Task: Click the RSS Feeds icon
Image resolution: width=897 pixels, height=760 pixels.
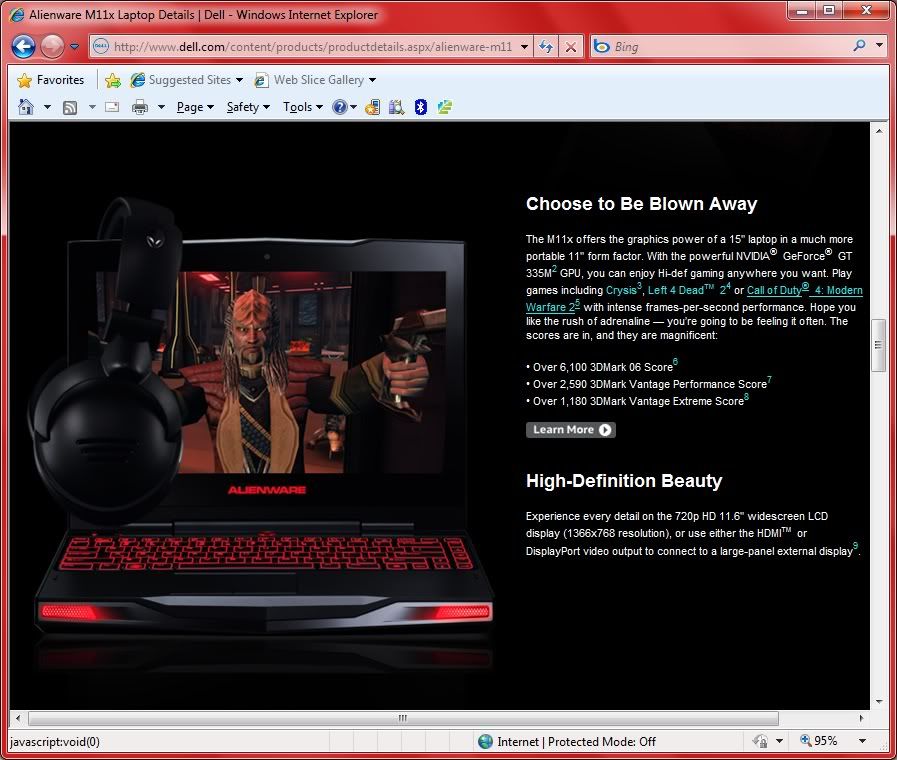Action: (70, 107)
